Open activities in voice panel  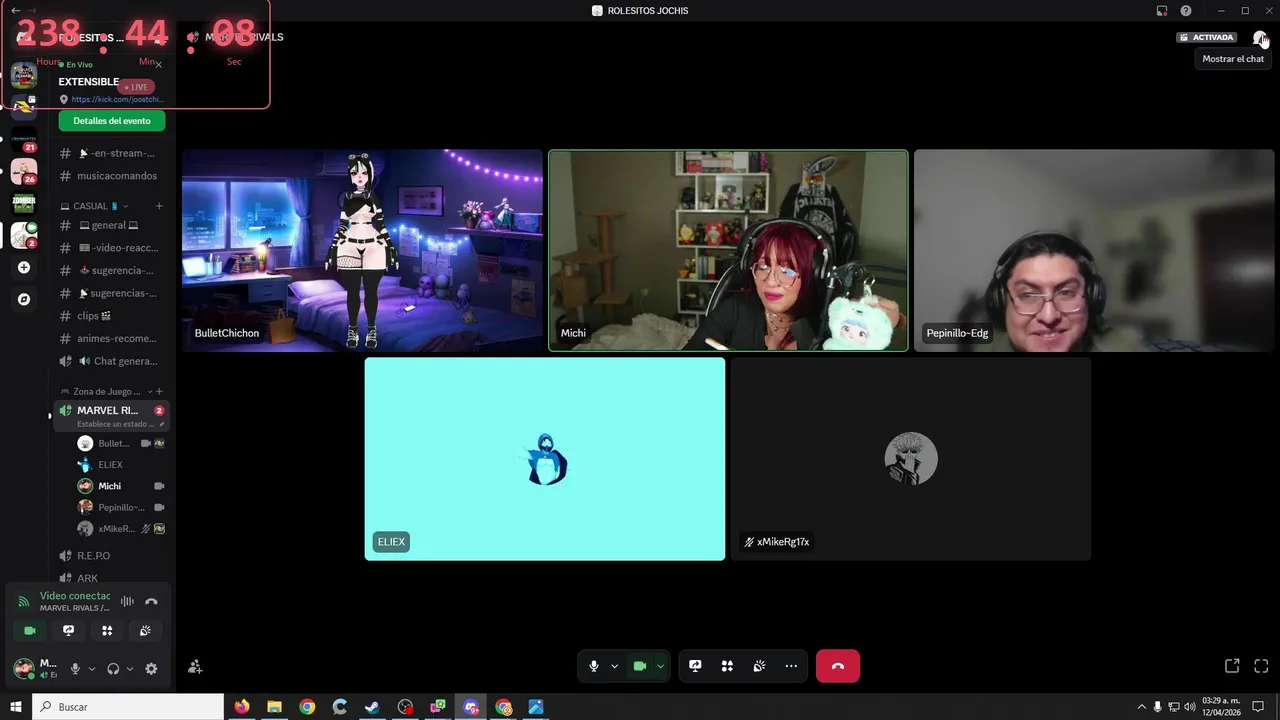[x=107, y=630]
